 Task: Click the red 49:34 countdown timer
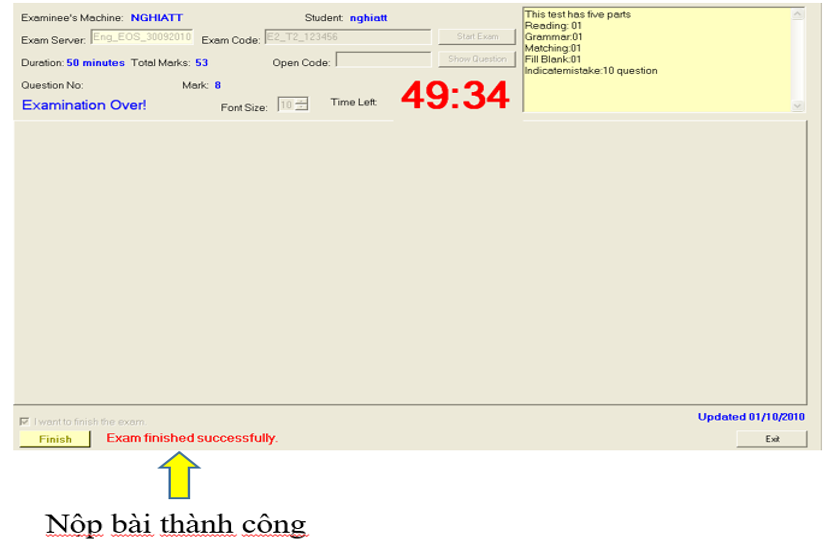455,95
